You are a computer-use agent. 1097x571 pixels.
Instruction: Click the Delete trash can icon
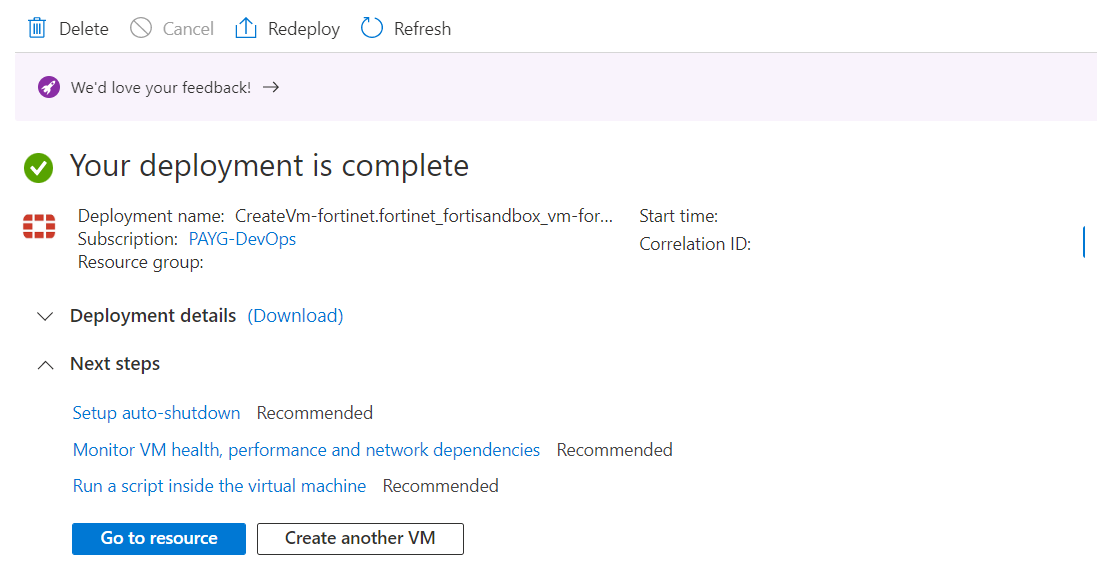[x=37, y=28]
